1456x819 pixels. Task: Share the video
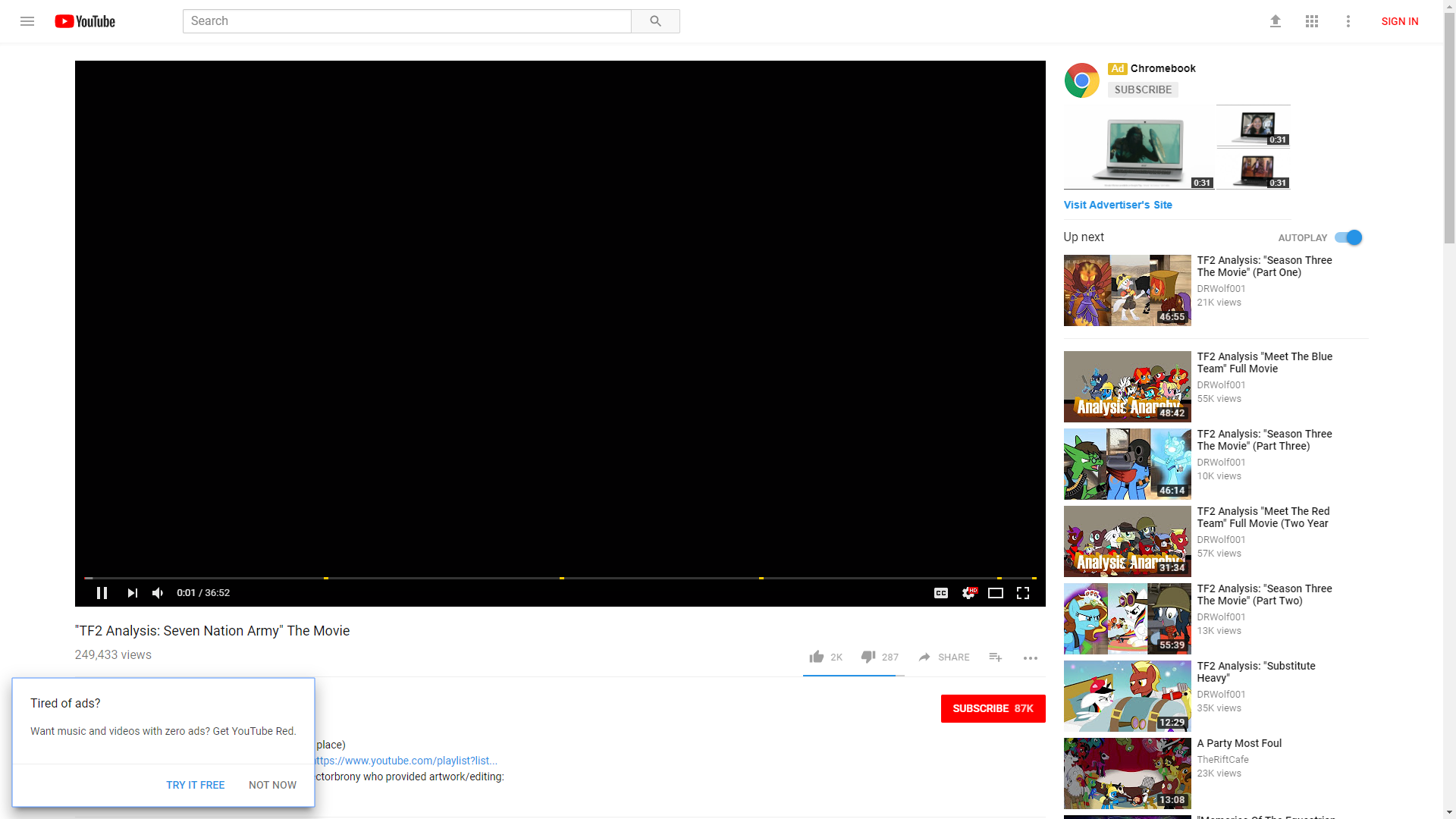tap(944, 657)
